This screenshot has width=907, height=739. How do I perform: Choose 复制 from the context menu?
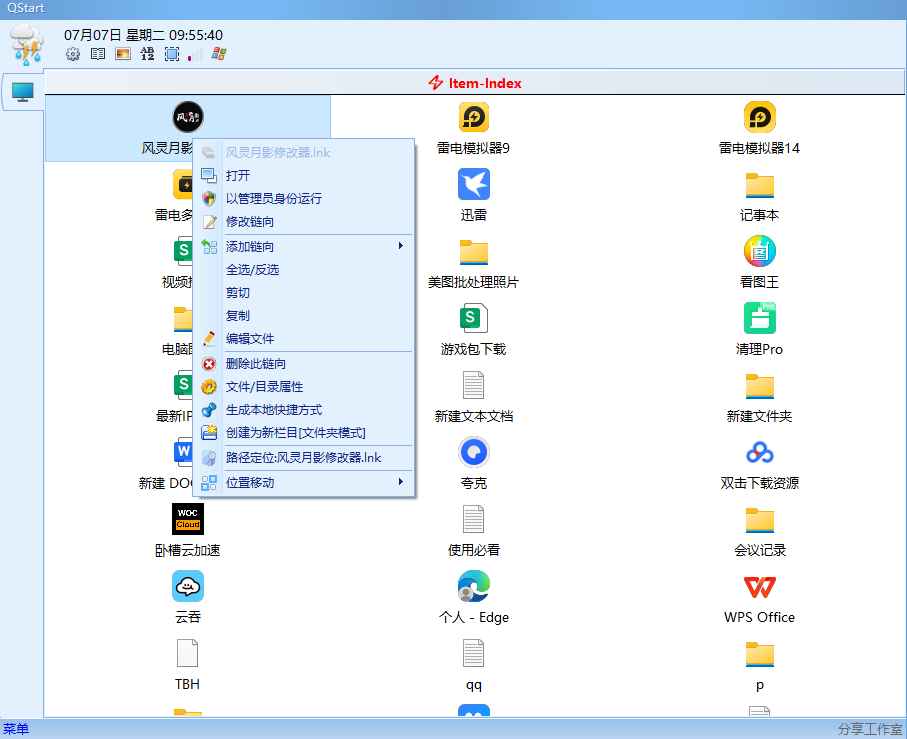coord(304,316)
